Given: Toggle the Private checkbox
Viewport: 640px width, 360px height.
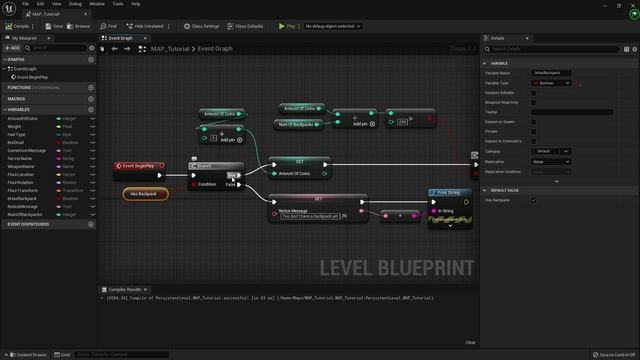Looking at the screenshot, I should point(533,131).
